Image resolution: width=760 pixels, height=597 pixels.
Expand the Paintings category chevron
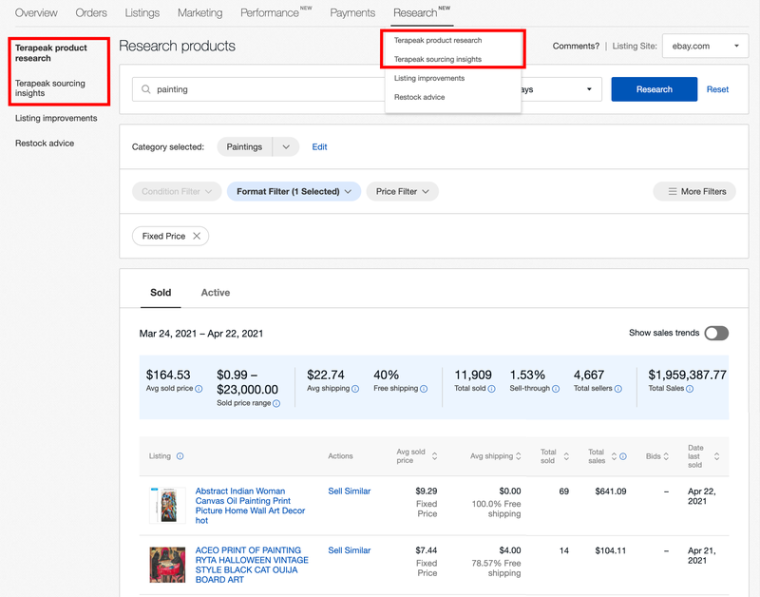(x=286, y=147)
